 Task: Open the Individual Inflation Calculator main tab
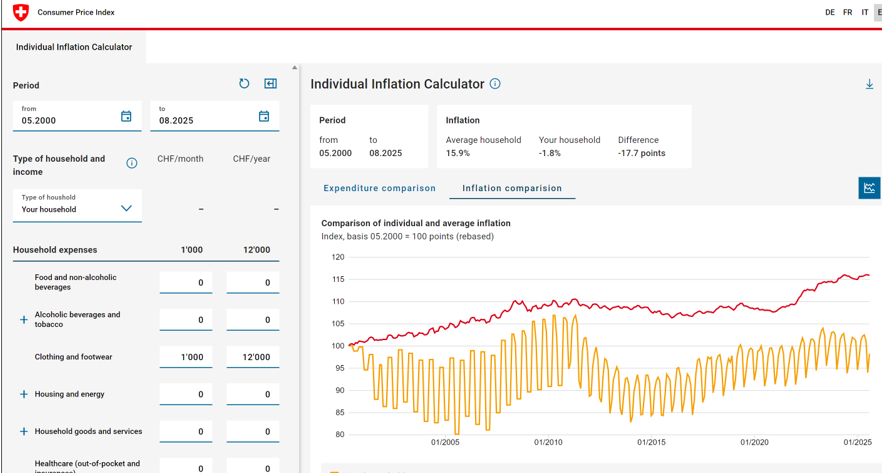(74, 47)
